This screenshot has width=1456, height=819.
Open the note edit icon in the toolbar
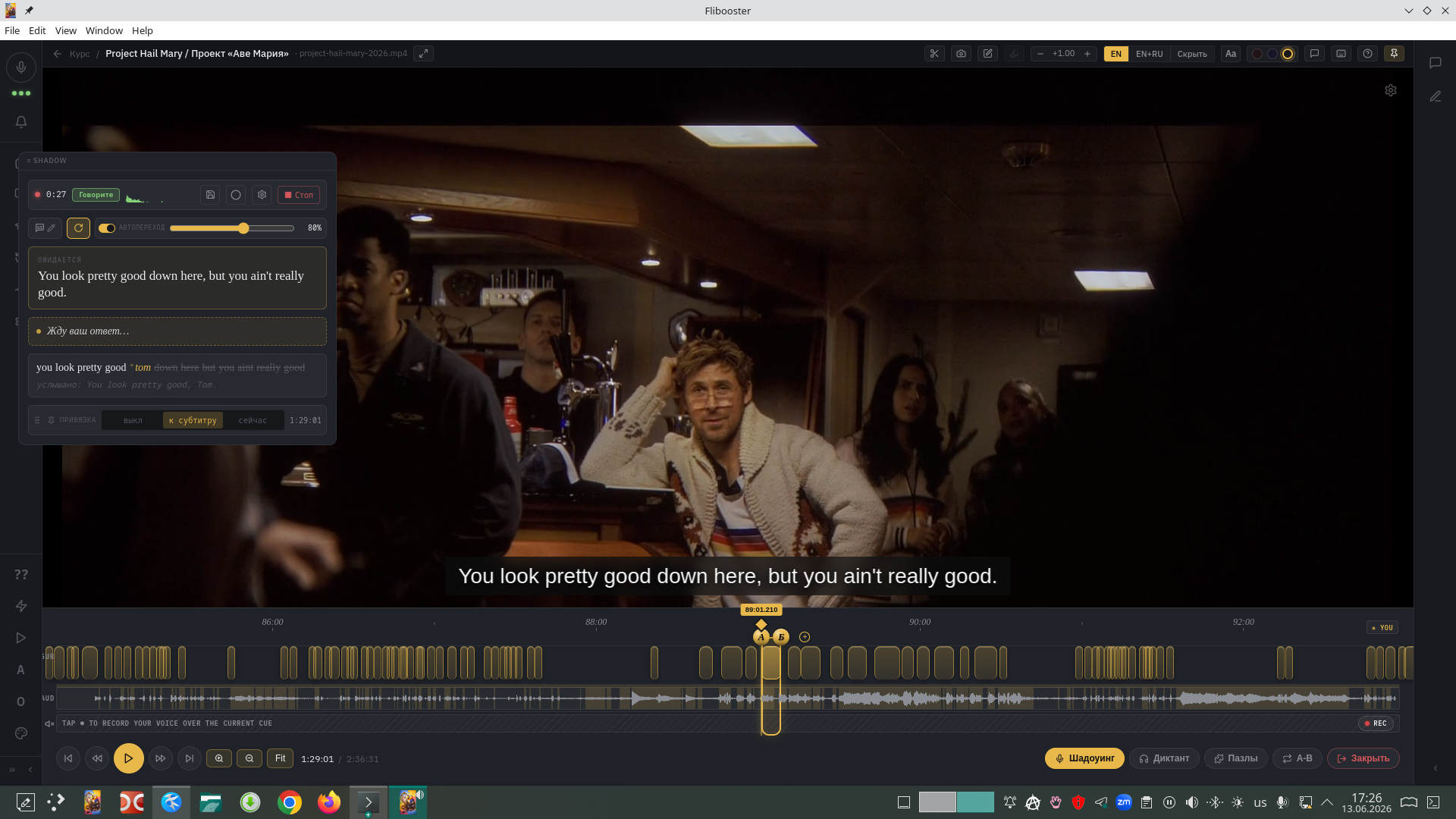[x=987, y=54]
